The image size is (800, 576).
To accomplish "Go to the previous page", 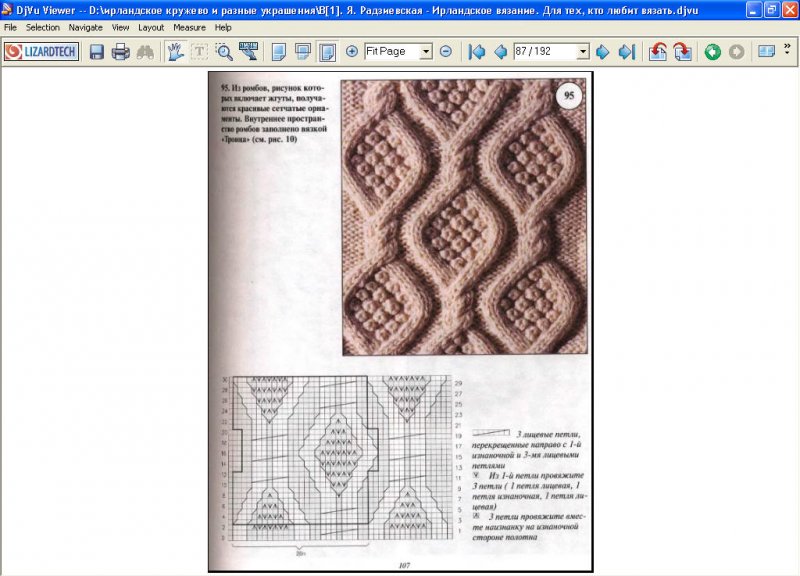I will tap(501, 52).
